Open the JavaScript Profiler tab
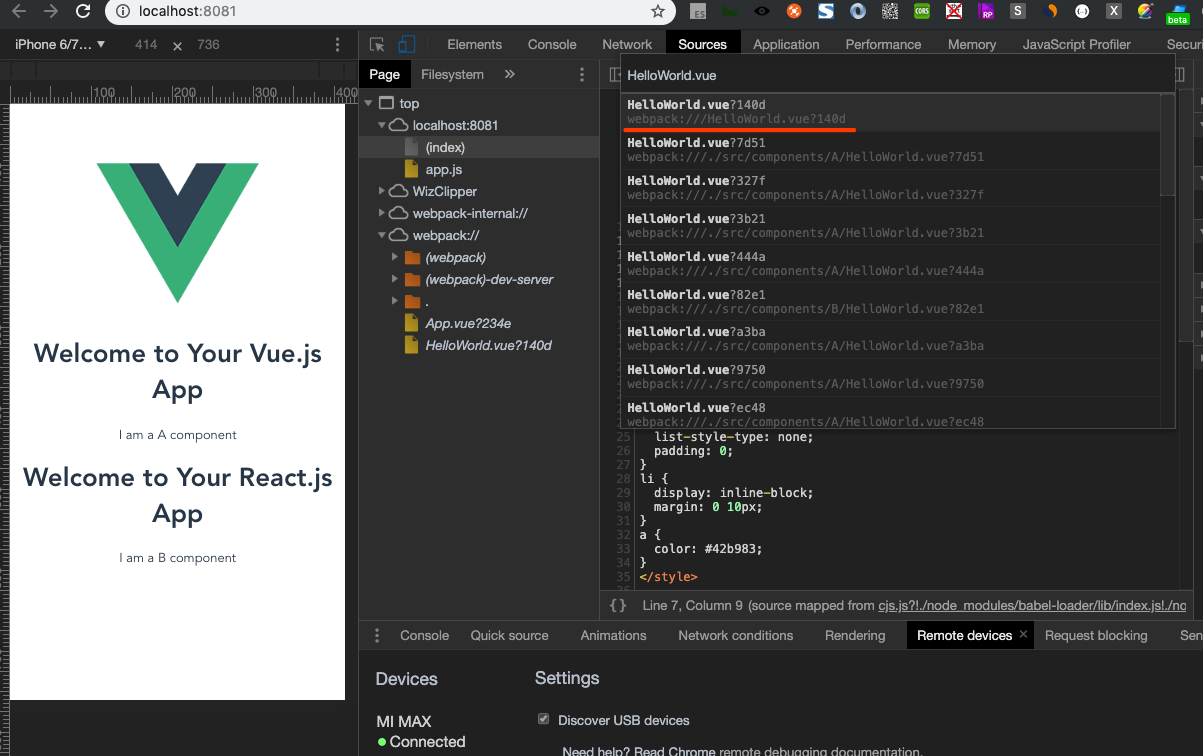The image size is (1203, 756). pyautogui.click(x=1076, y=45)
